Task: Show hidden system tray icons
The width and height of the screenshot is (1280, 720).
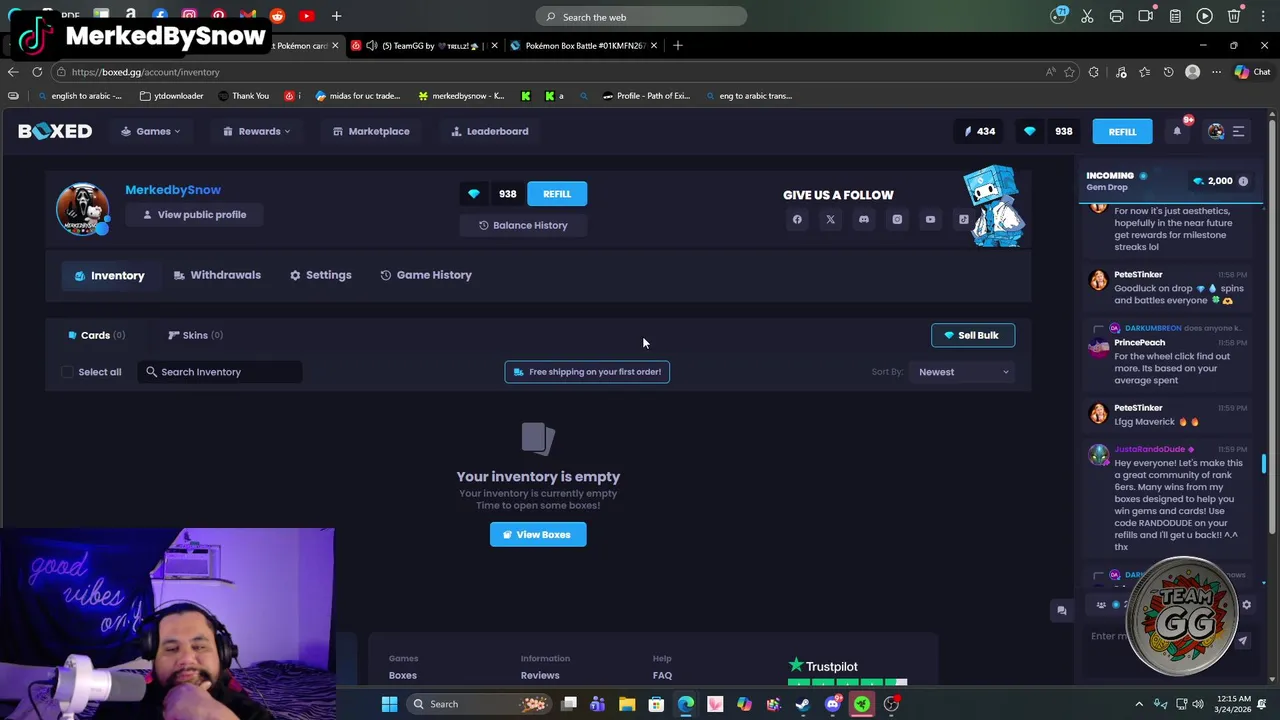Action: [x=1139, y=704]
